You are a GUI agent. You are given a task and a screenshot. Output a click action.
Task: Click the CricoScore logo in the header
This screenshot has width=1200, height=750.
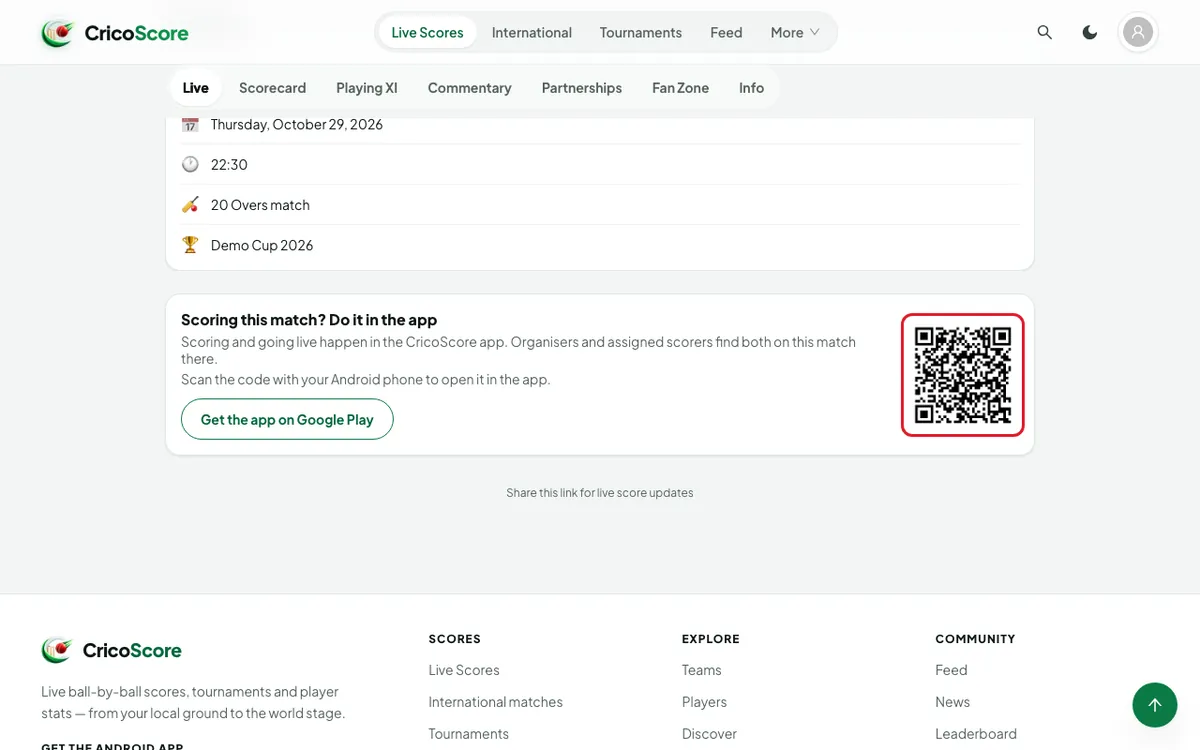tap(114, 33)
